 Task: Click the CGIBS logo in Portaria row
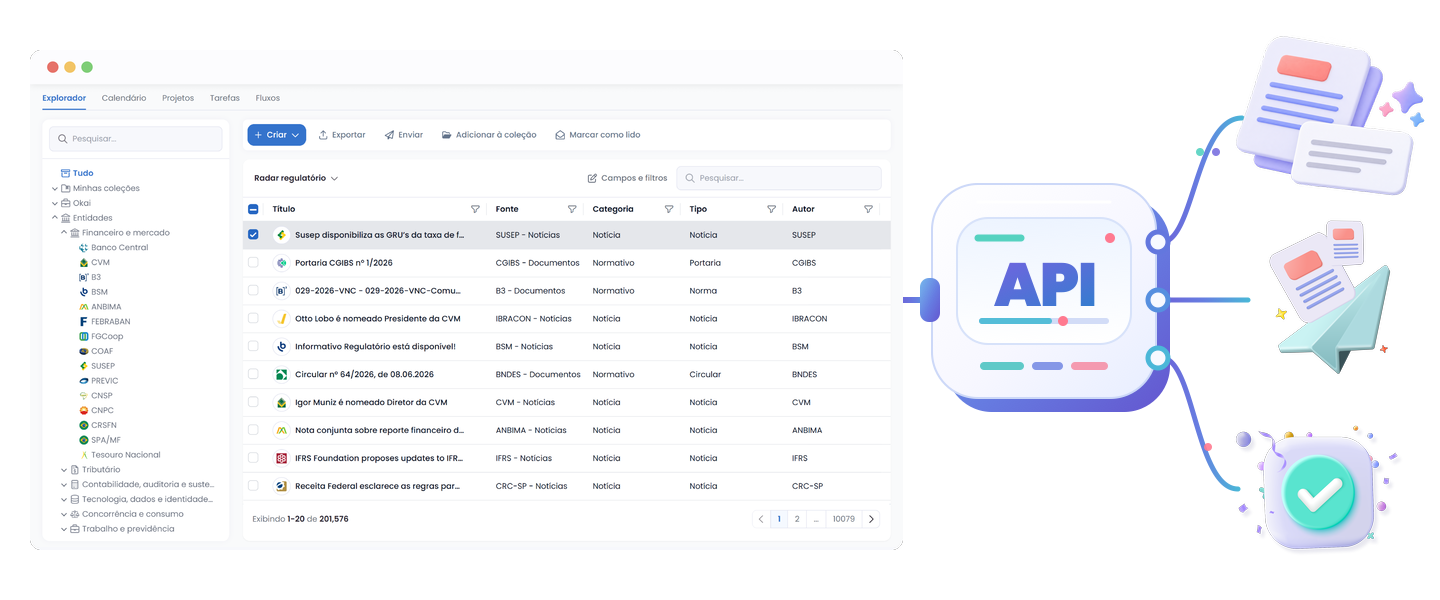(281, 263)
